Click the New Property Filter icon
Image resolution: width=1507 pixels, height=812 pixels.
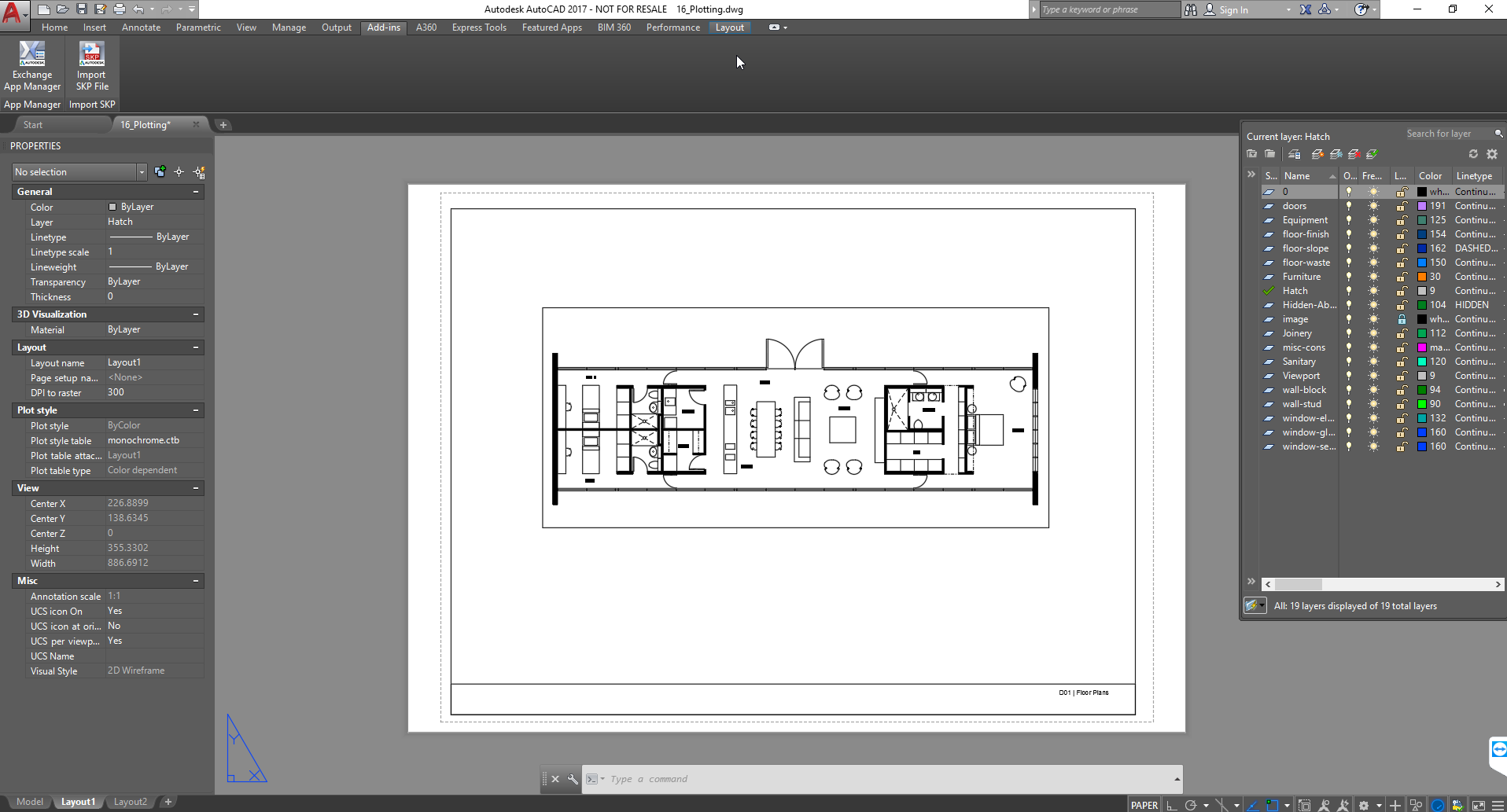(x=1251, y=154)
